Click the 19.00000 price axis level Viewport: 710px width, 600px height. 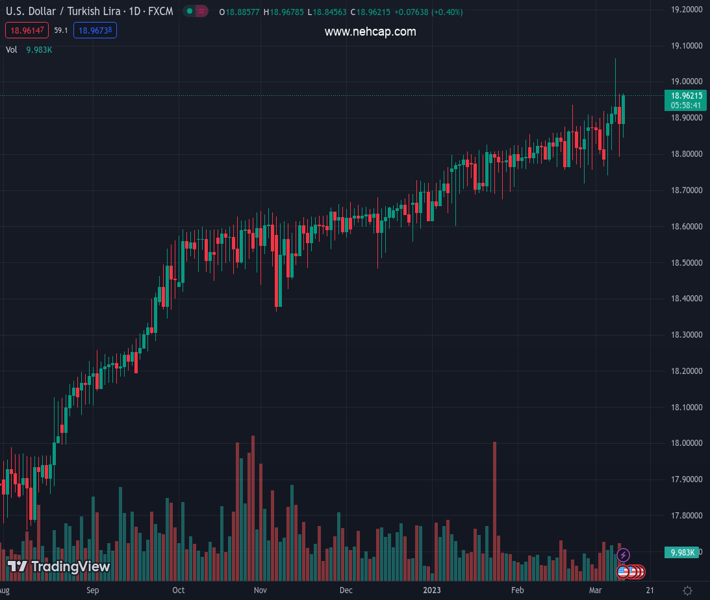(685, 82)
